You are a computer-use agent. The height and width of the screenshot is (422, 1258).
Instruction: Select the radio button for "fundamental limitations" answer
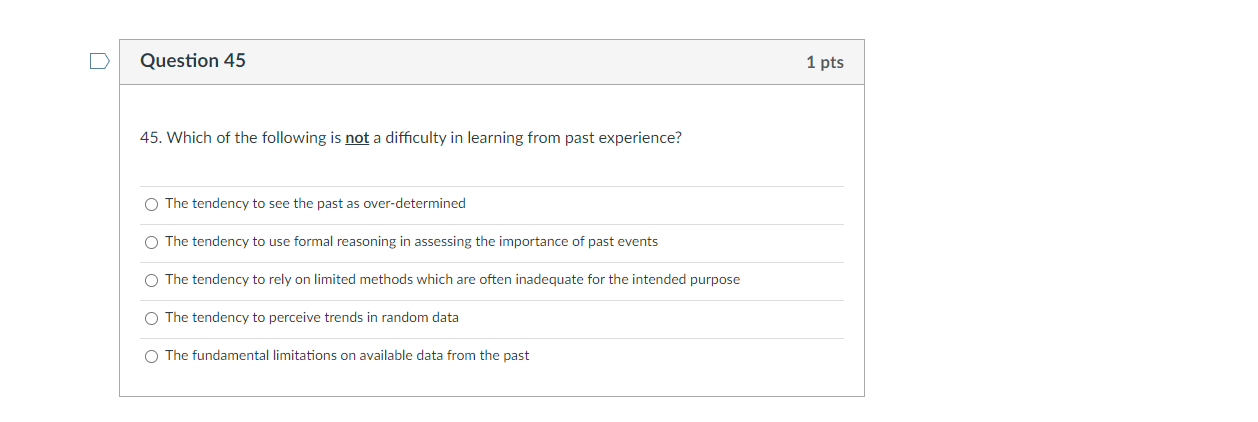click(151, 356)
